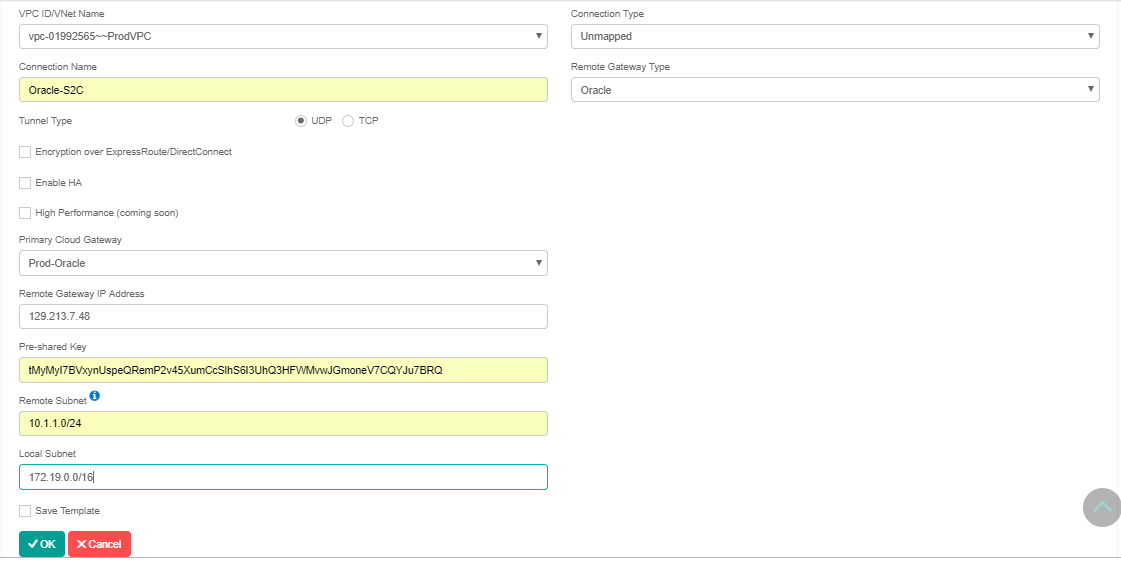Enable the Save Template checkbox
The width and height of the screenshot is (1121, 561).
point(25,511)
